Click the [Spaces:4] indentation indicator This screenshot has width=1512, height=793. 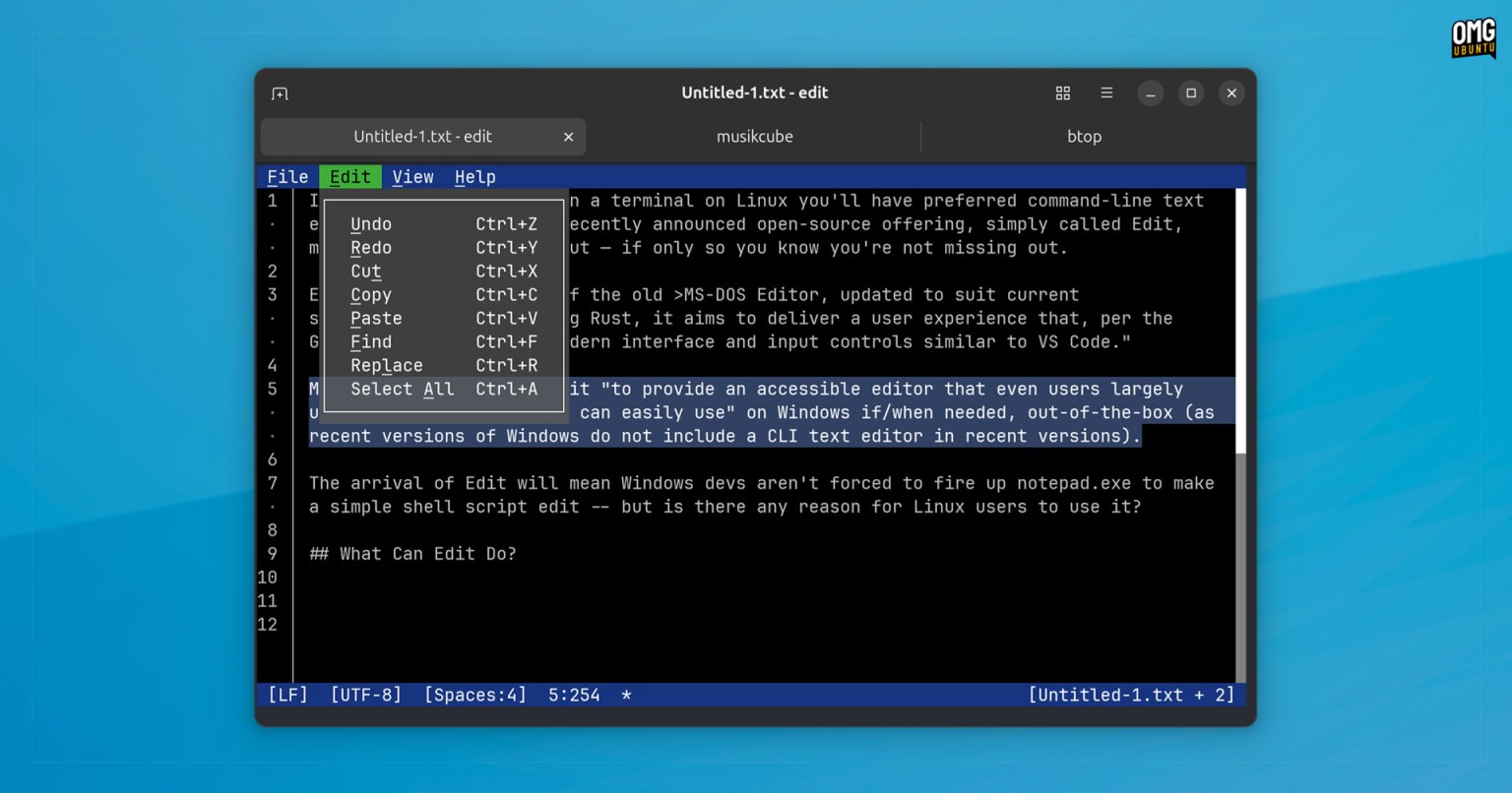click(475, 695)
